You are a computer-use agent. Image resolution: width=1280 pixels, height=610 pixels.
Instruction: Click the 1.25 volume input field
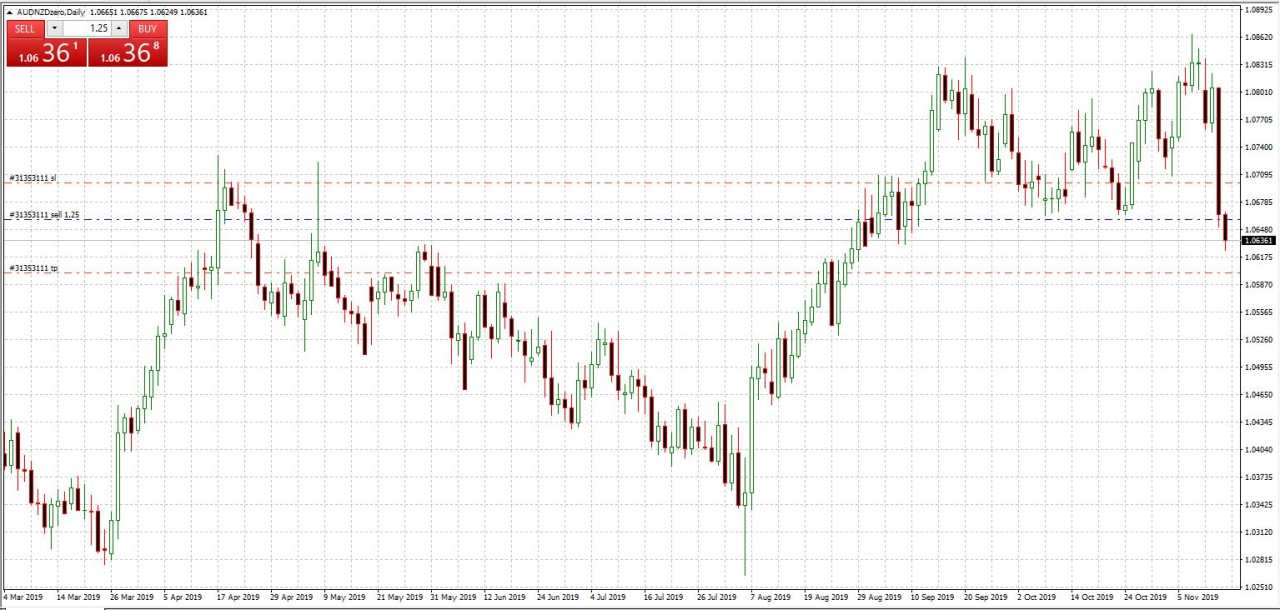click(x=87, y=28)
